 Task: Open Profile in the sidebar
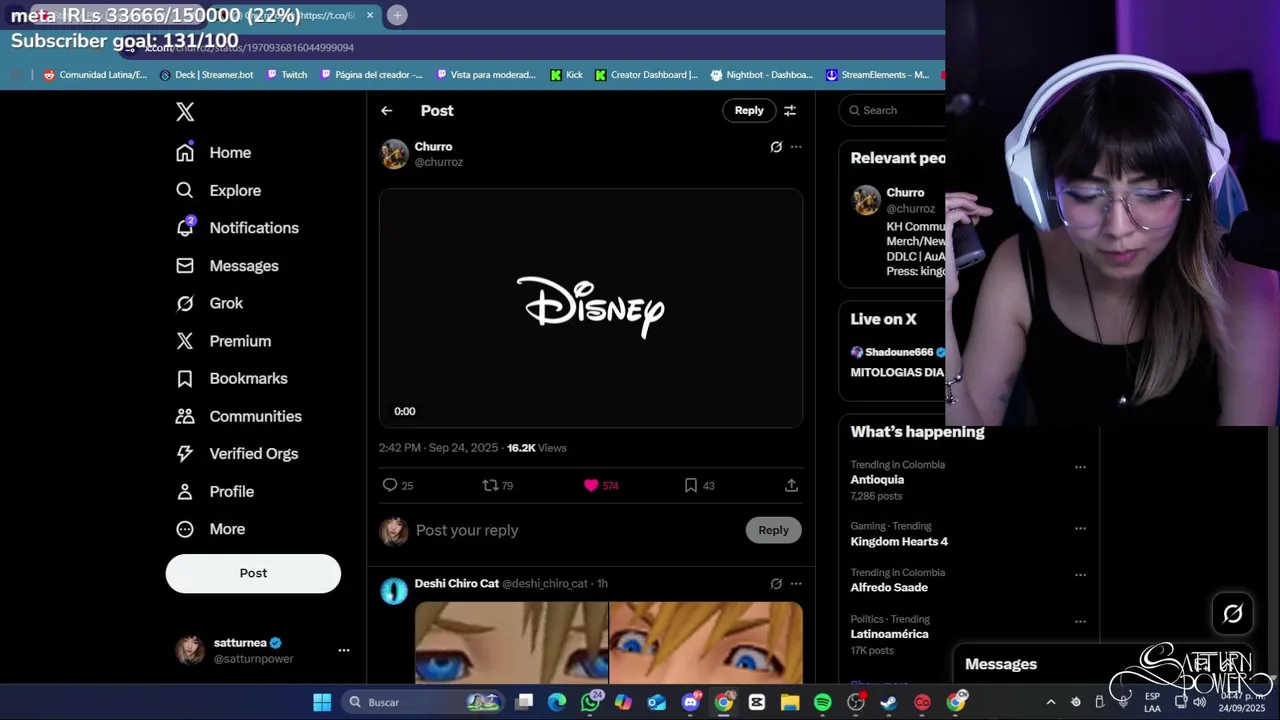click(x=214, y=492)
